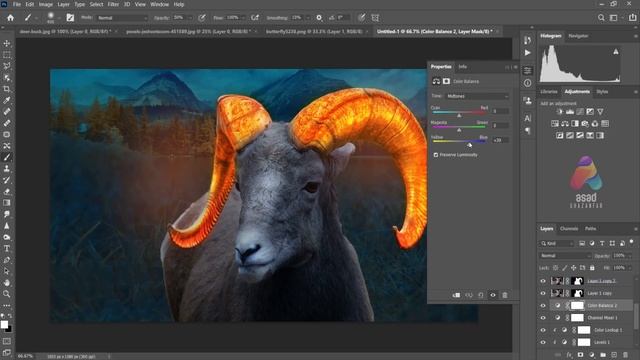Open the Kind filter dropdown in Layers
640x360 pixels.
point(557,243)
